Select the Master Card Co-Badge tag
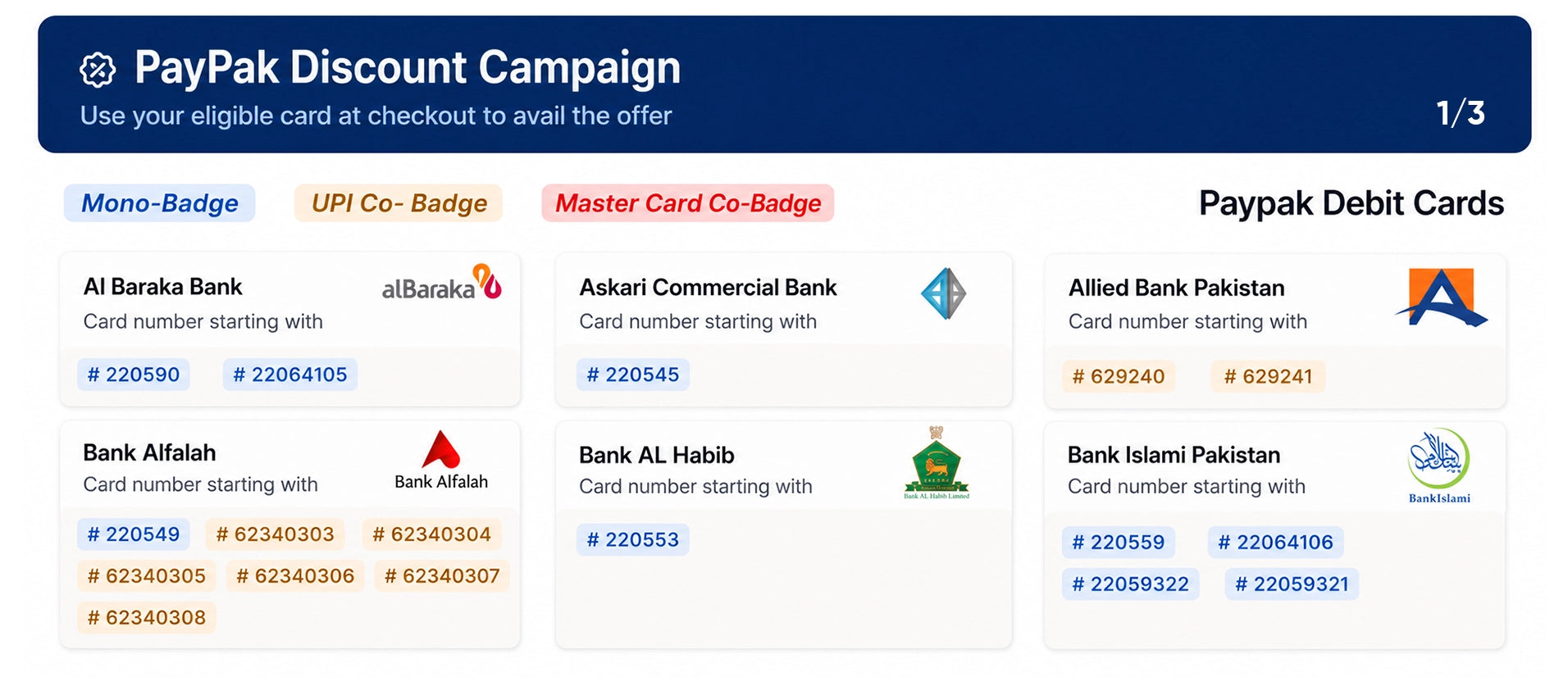The width and height of the screenshot is (1568, 686). coord(688,203)
